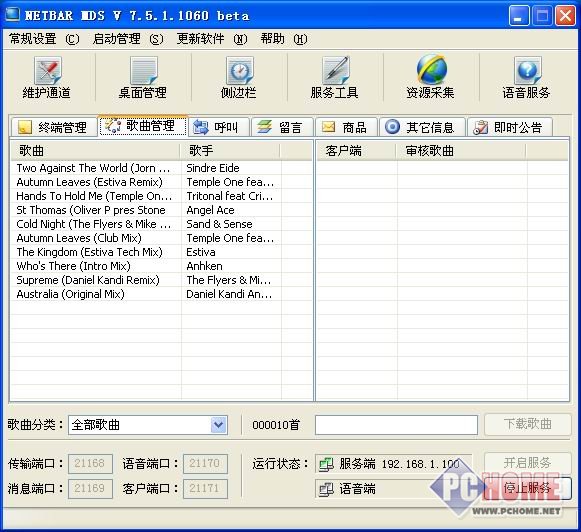The width and height of the screenshot is (581, 532).
Task: Select Supreme (Daniel Kandi Remix) row
Action: pos(88,280)
